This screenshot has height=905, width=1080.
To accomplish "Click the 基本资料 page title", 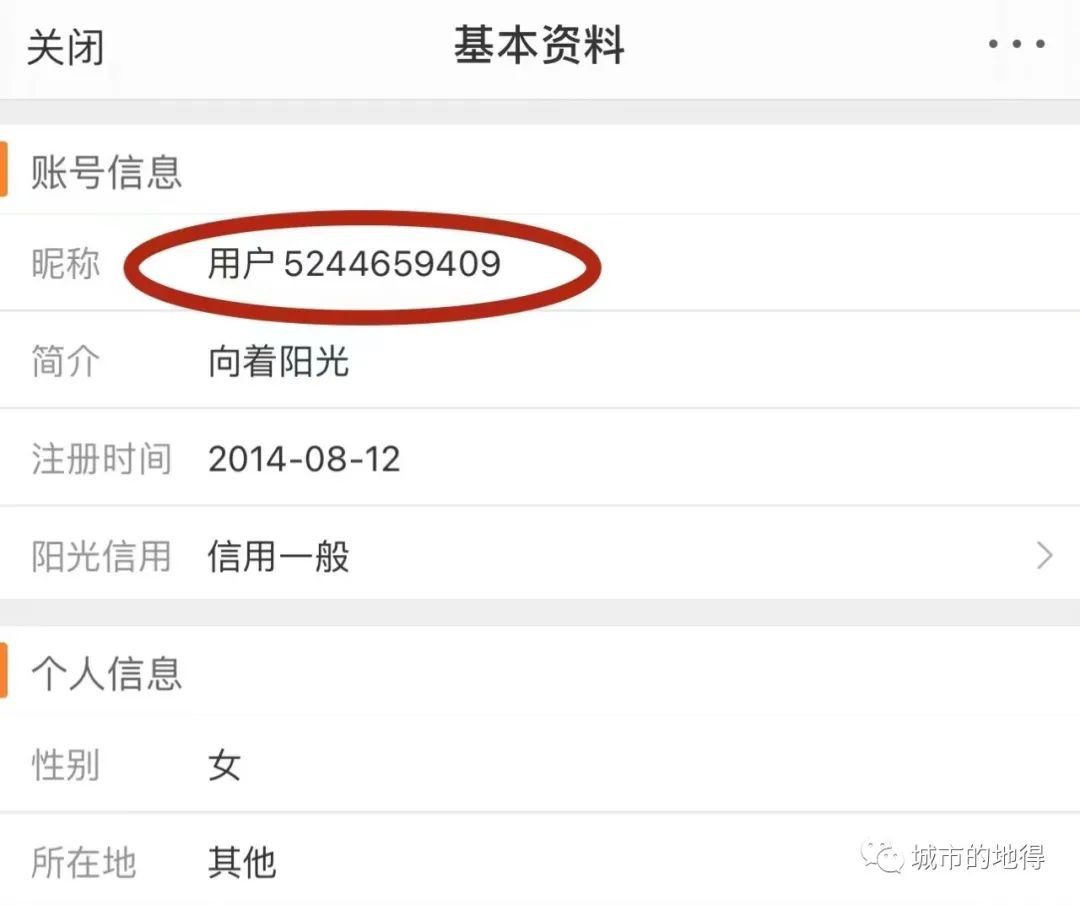I will click(539, 45).
